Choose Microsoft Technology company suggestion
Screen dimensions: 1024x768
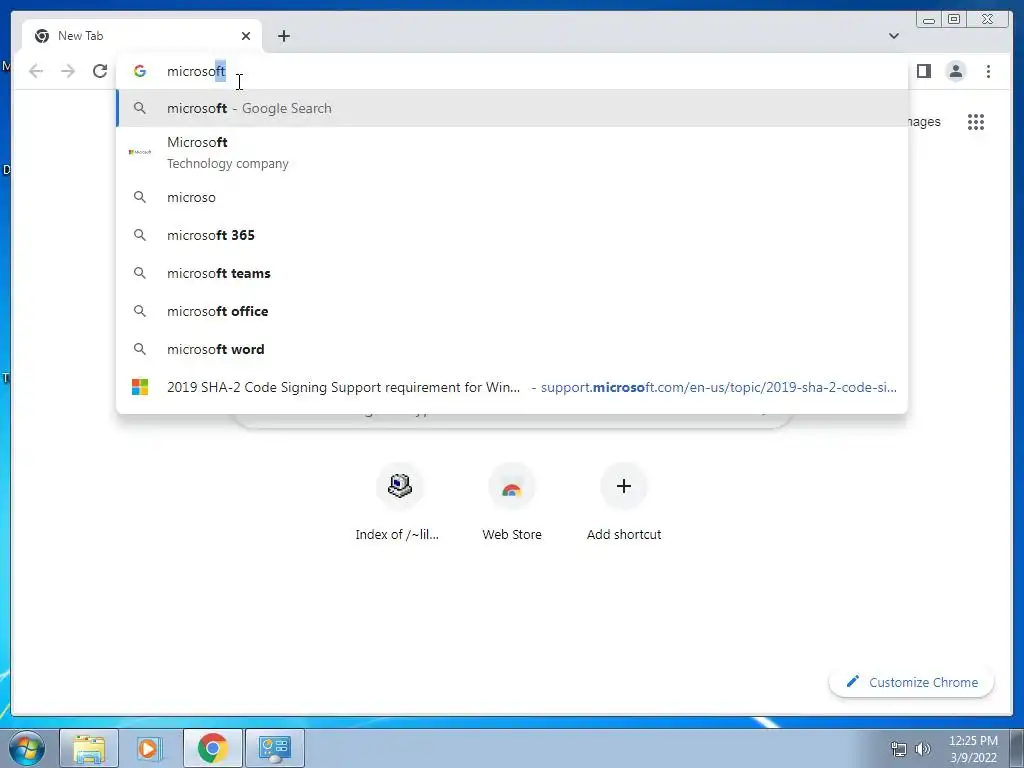click(512, 152)
